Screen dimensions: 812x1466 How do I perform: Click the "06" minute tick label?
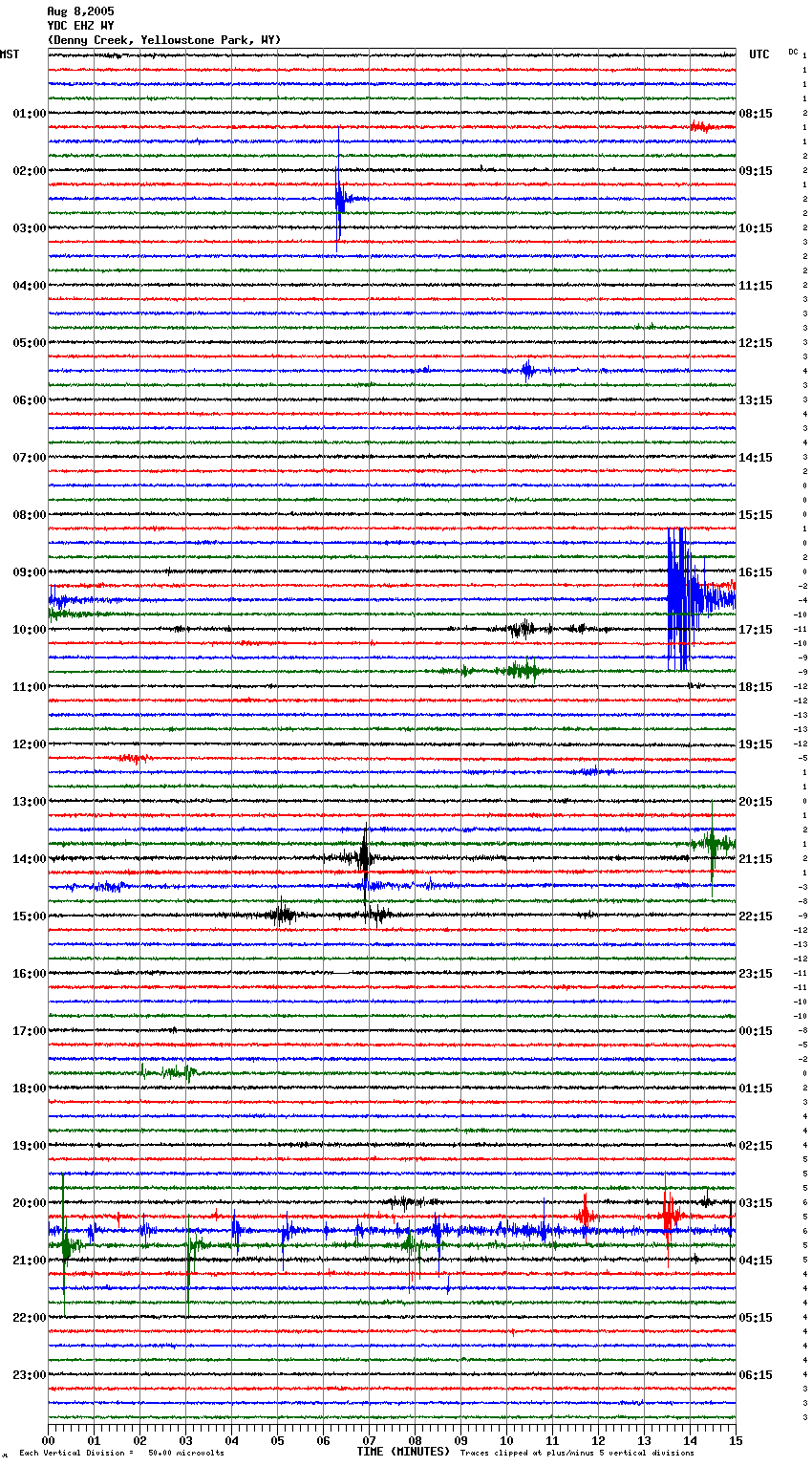click(x=323, y=1440)
